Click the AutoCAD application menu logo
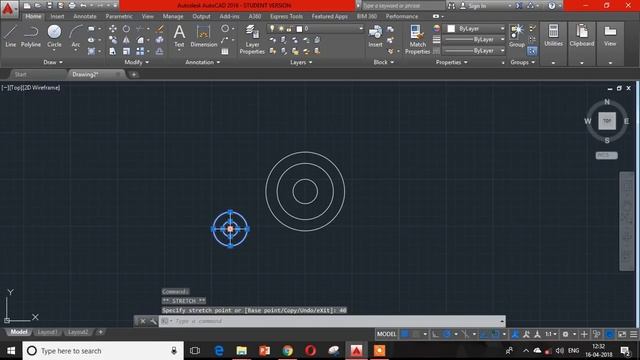This screenshot has height=360, width=640. [8, 8]
